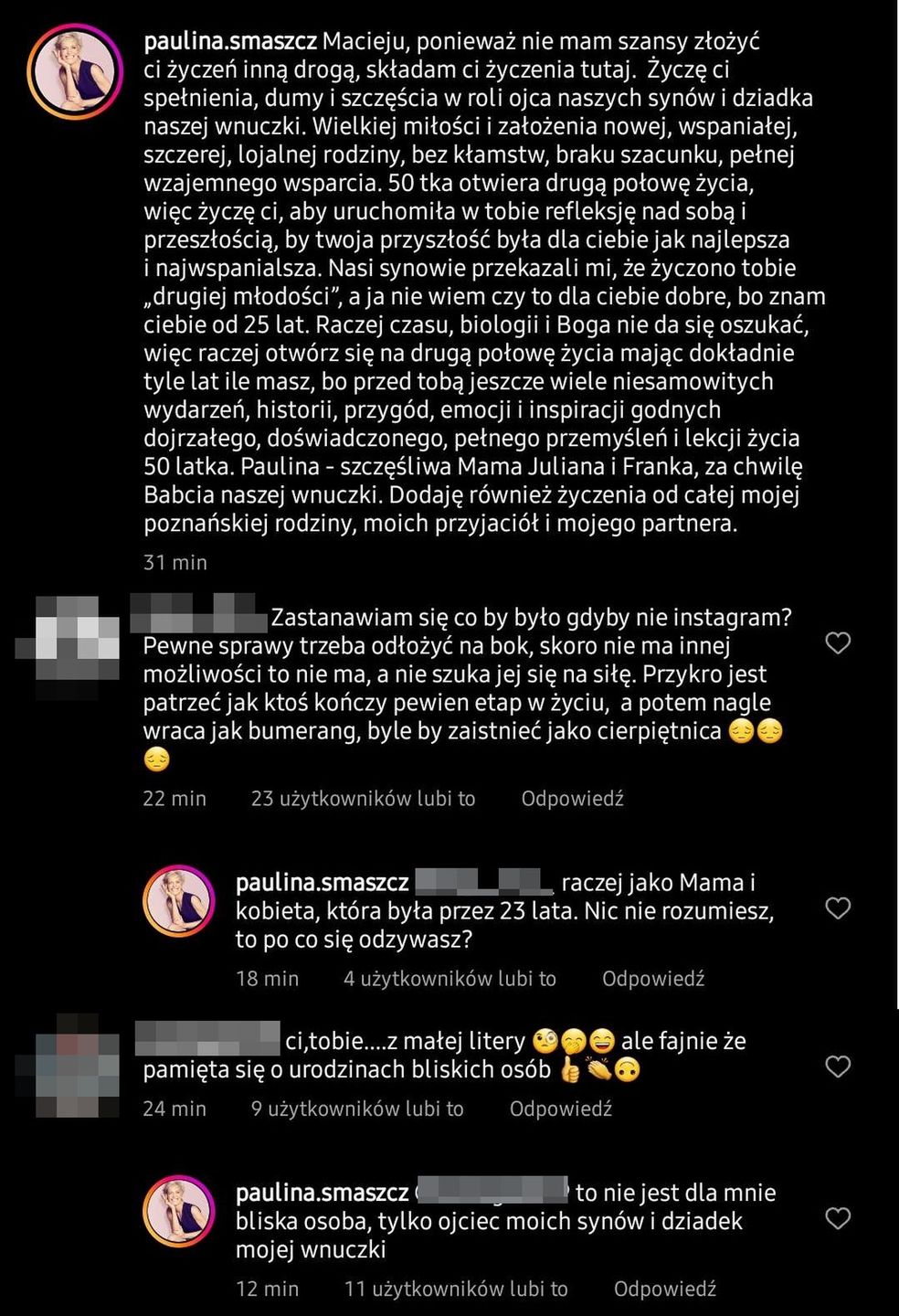Open paulina.smaszcz avatar in first reply
This screenshot has width=899, height=1316.
(178, 900)
